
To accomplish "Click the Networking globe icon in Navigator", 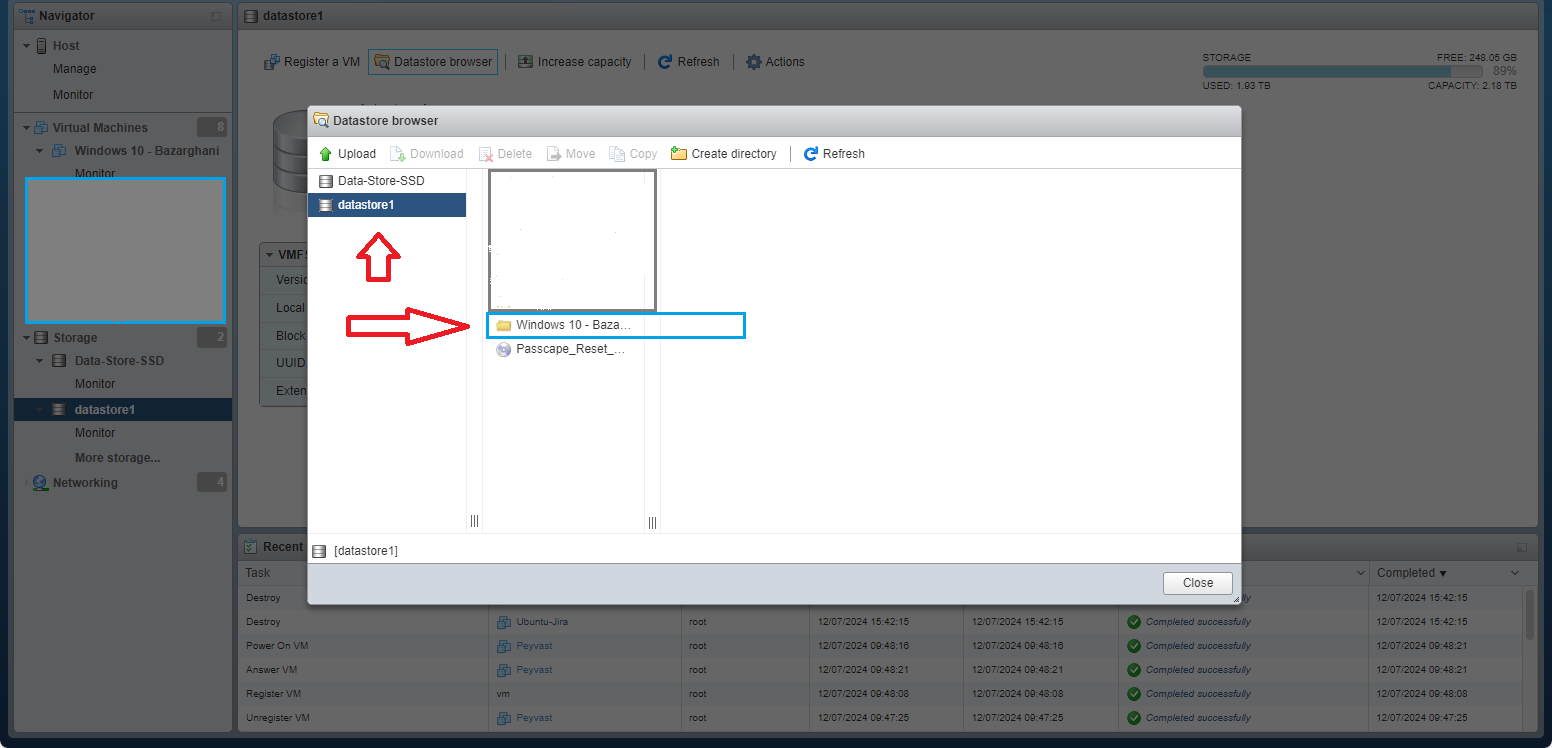I will 40,483.
